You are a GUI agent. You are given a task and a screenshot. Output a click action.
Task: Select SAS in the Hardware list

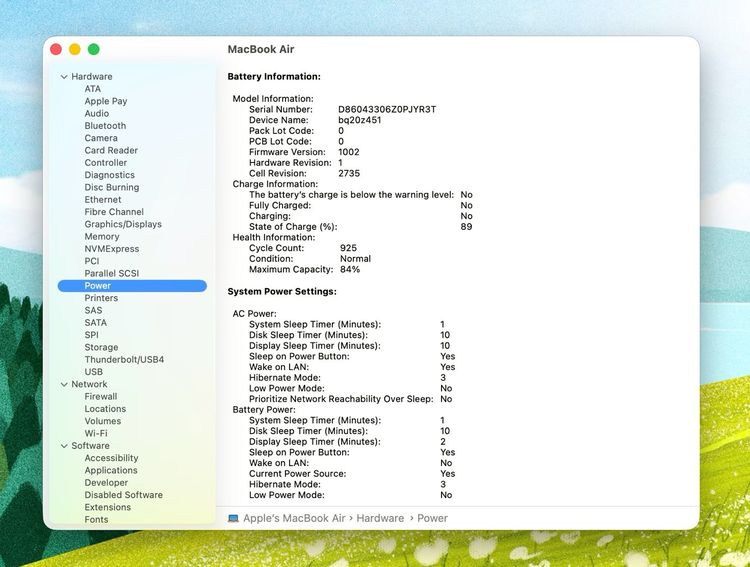(93, 311)
